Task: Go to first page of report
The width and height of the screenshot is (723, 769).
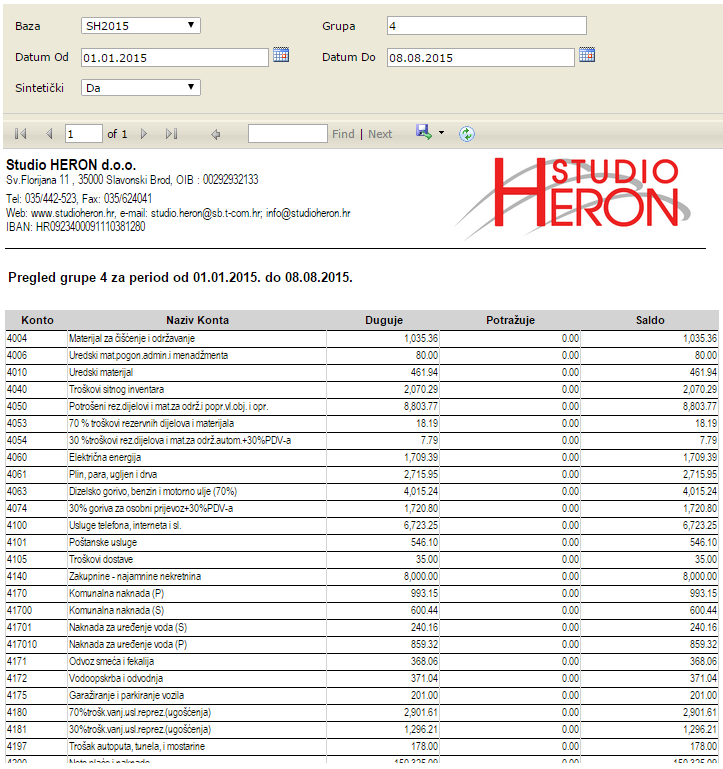Action: pos(21,134)
